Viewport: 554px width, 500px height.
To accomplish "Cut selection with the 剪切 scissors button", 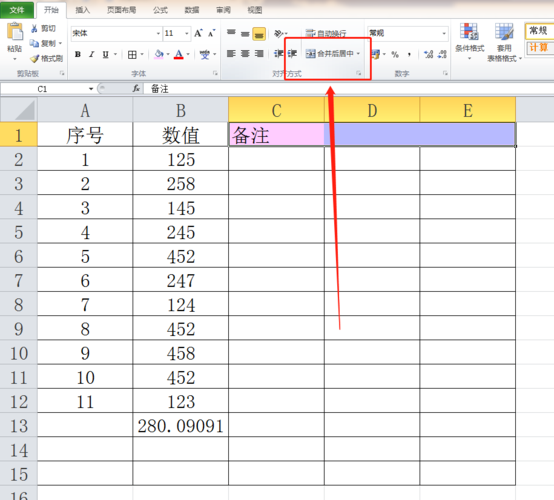I will pos(43,28).
